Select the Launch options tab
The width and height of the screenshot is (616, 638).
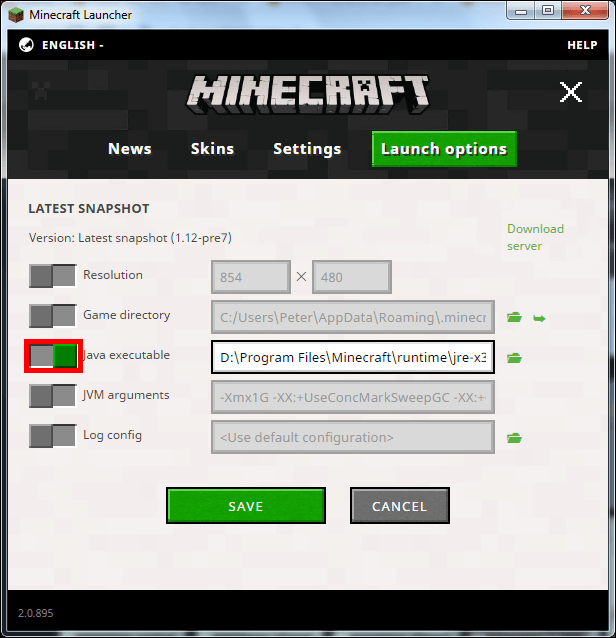pos(444,149)
